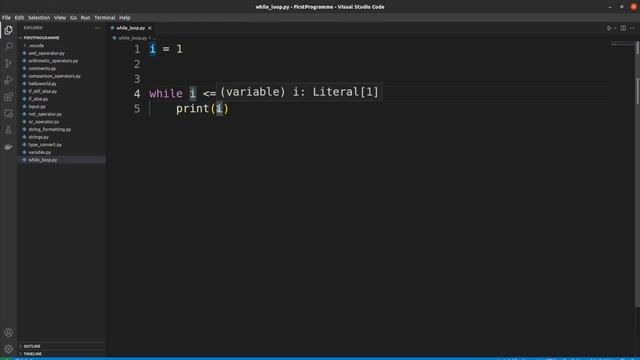Screen dimensions: 640x360
Task: Open the Edit menu
Action: click(x=19, y=18)
